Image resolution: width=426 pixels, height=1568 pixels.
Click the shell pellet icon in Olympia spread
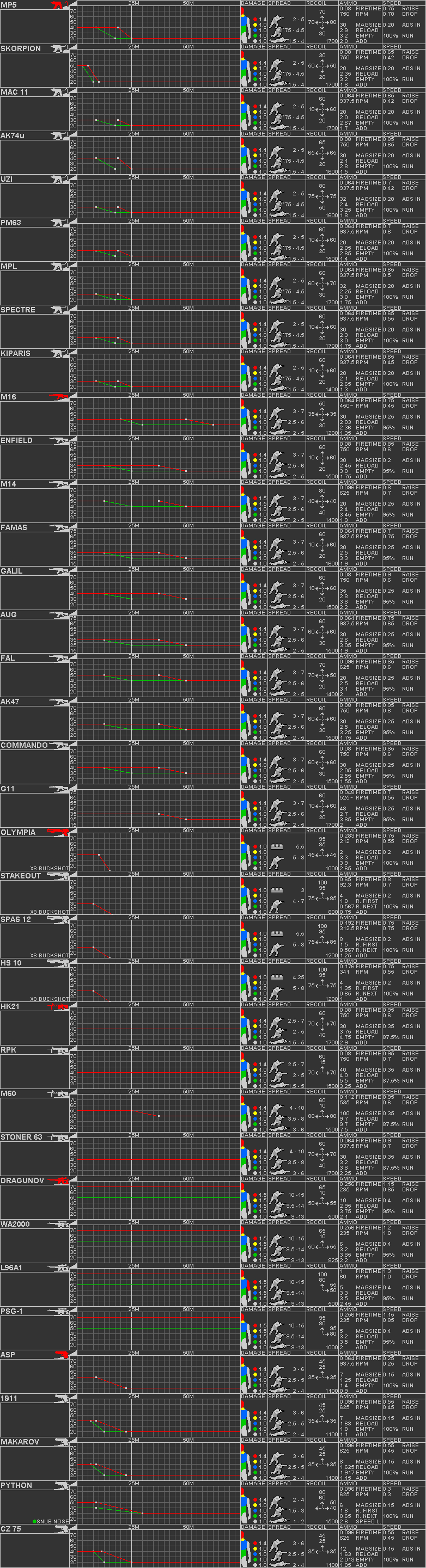(x=277, y=846)
